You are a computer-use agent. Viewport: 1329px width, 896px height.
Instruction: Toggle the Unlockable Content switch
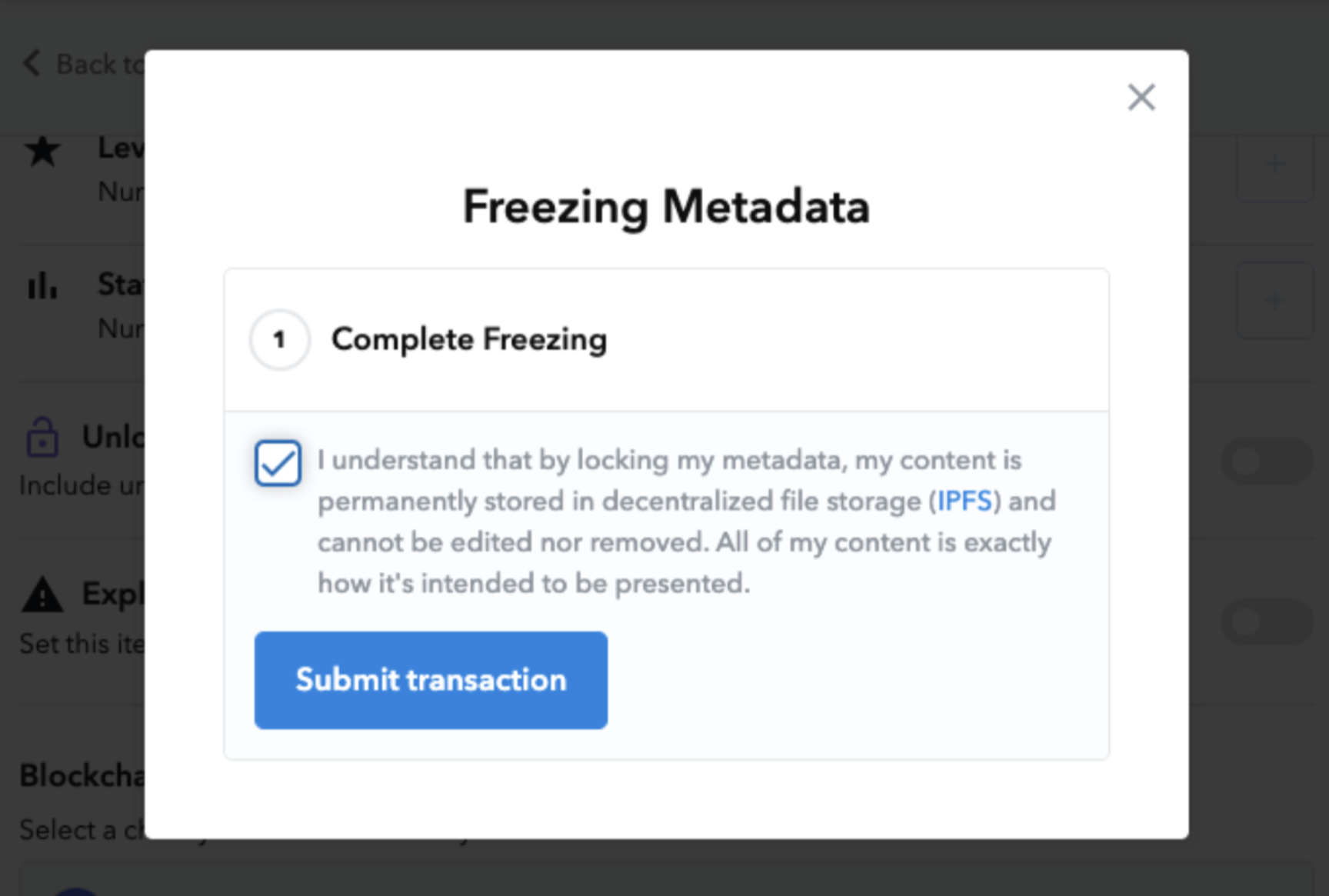tap(1266, 461)
